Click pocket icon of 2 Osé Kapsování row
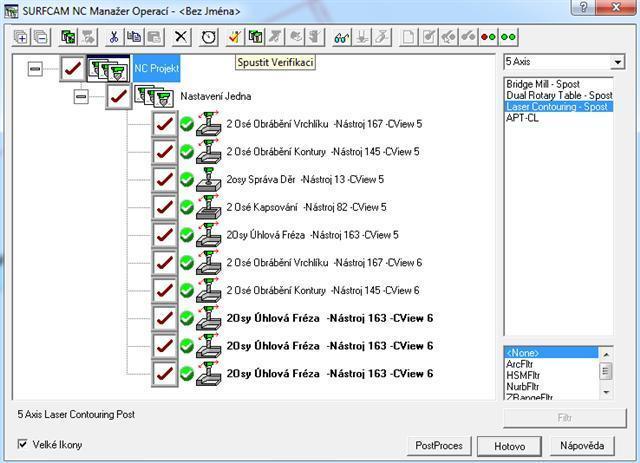640x463 pixels. [x=209, y=207]
